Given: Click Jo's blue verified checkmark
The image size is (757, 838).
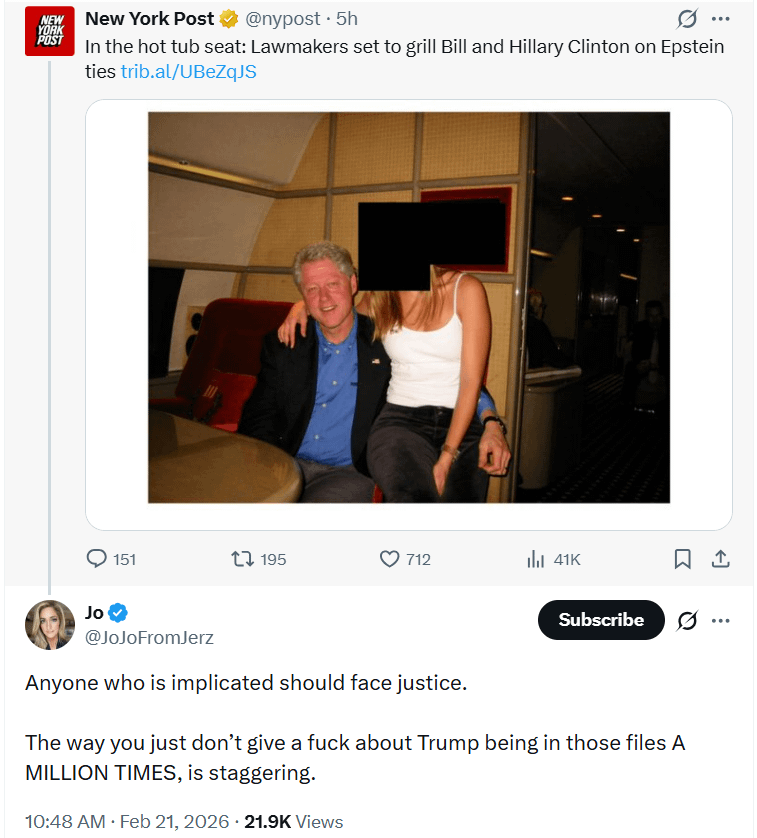Looking at the screenshot, I should 117,613.
